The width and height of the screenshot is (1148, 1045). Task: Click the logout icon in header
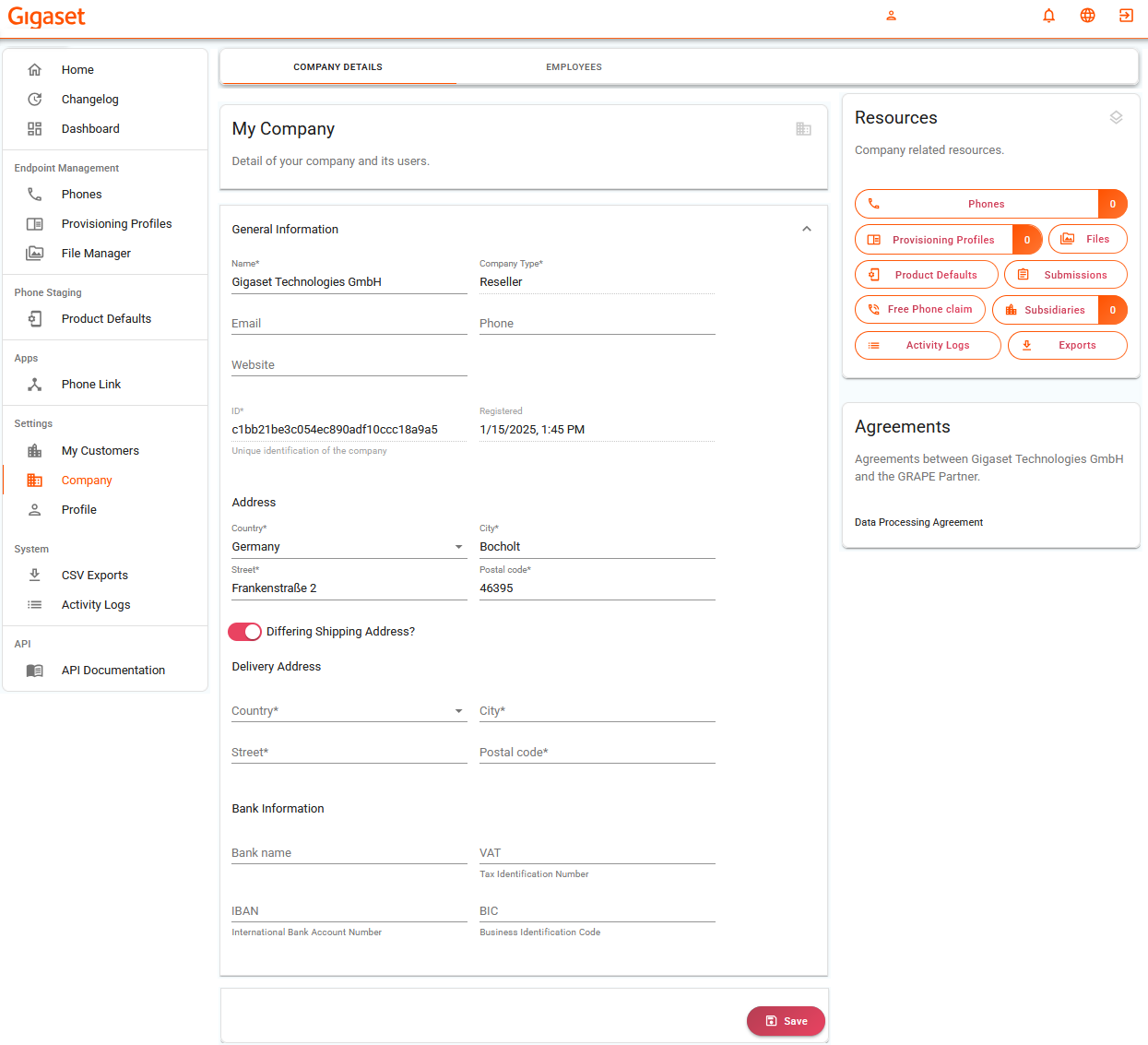[1126, 16]
